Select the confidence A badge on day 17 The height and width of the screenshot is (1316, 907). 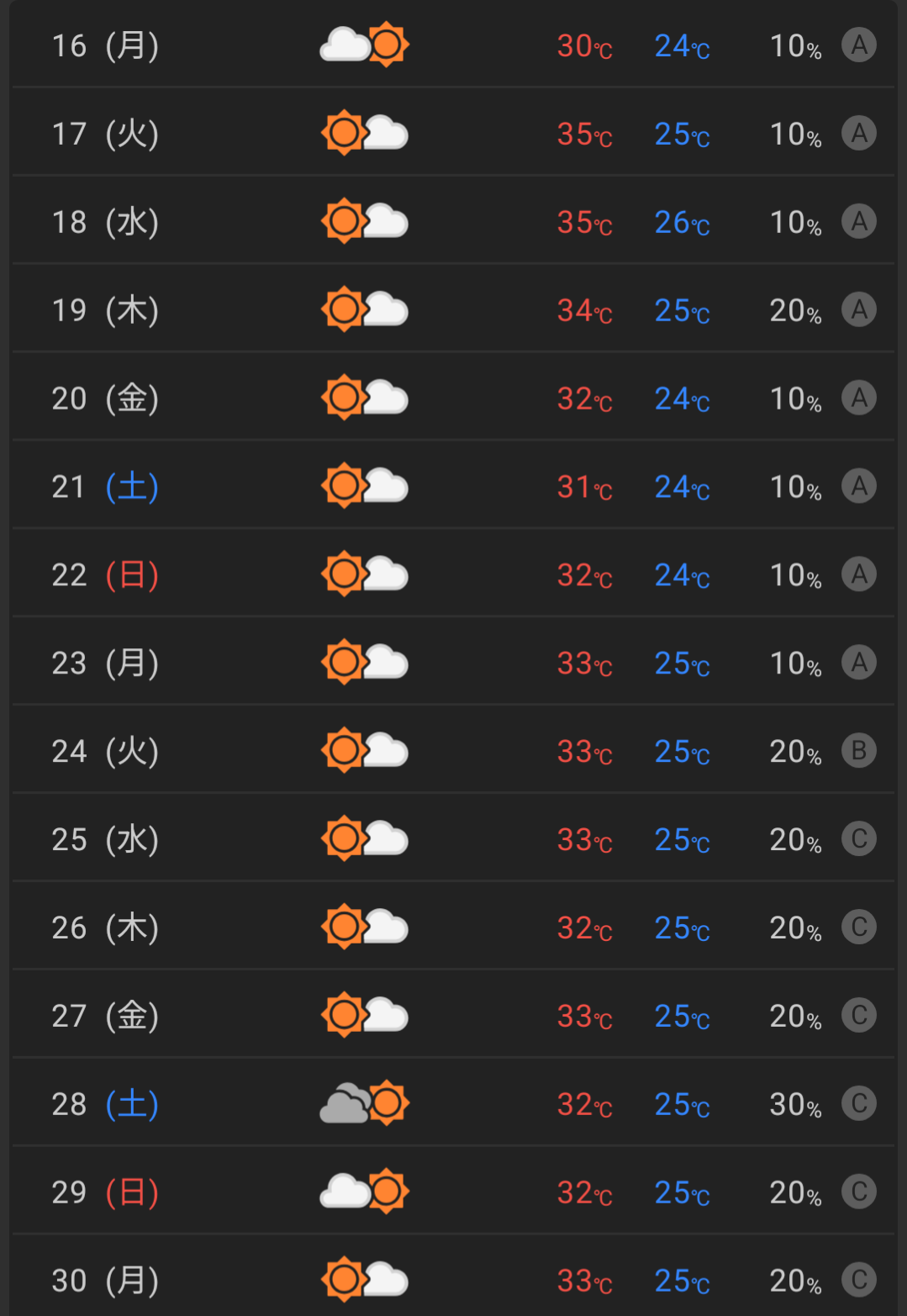coord(859,133)
